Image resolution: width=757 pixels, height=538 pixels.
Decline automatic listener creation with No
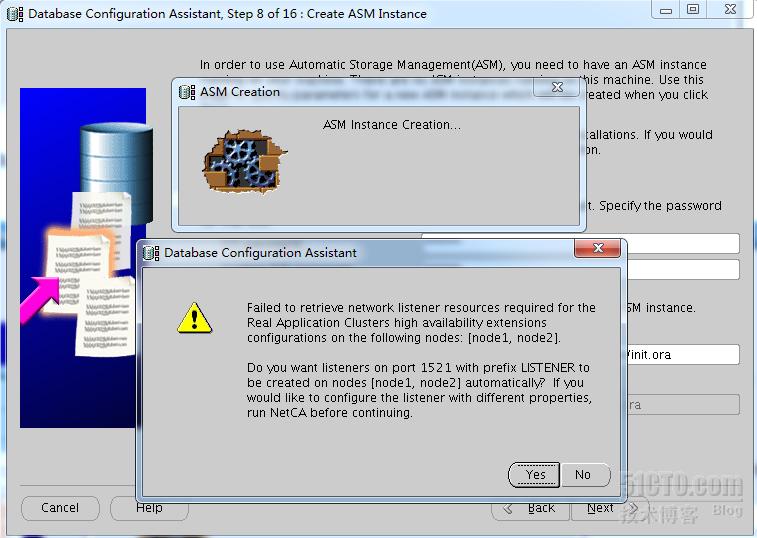point(585,475)
